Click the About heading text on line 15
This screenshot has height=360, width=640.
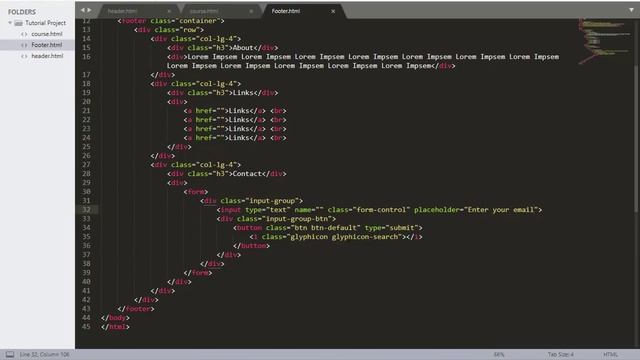pos(243,48)
